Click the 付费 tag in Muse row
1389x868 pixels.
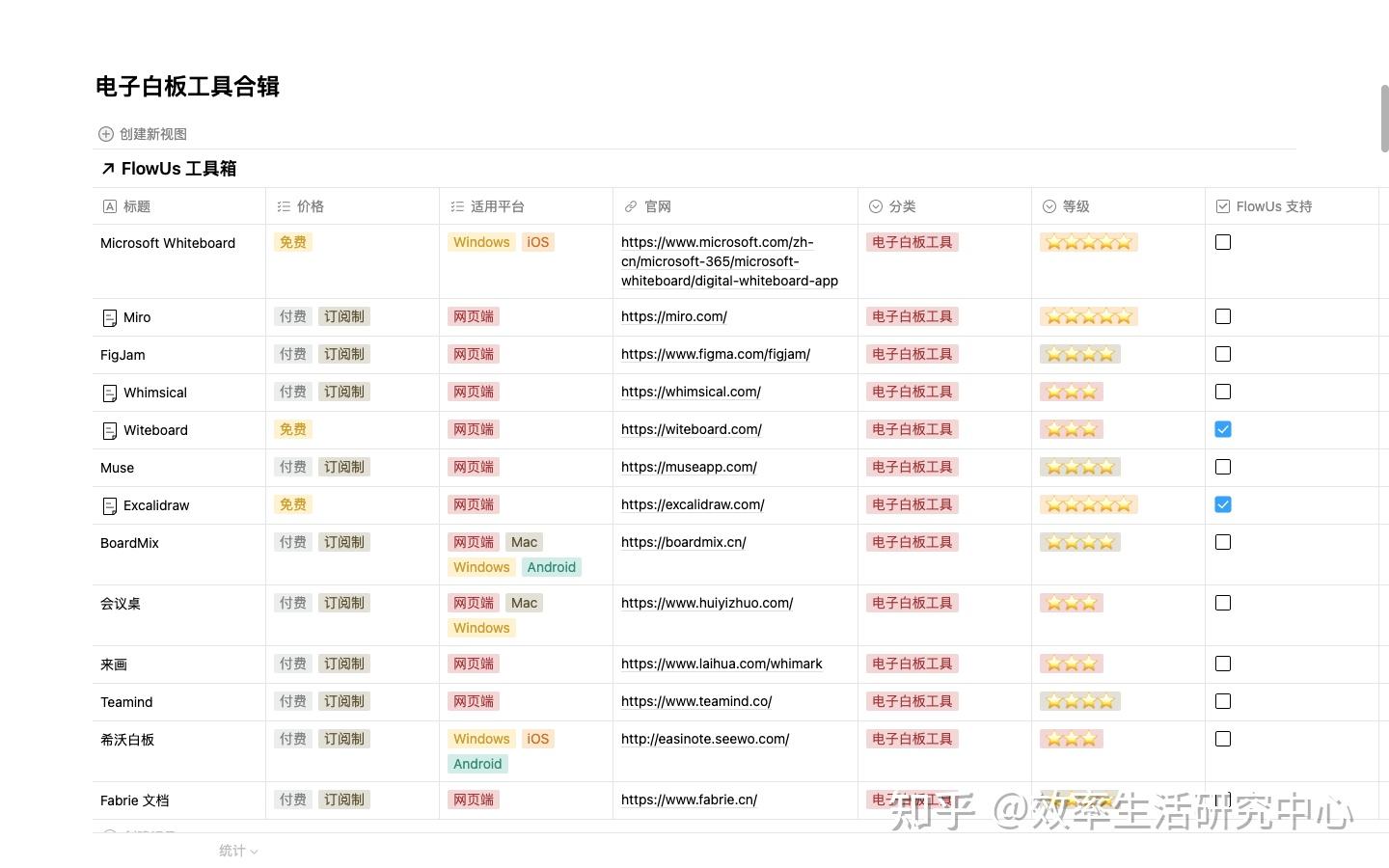pos(293,467)
